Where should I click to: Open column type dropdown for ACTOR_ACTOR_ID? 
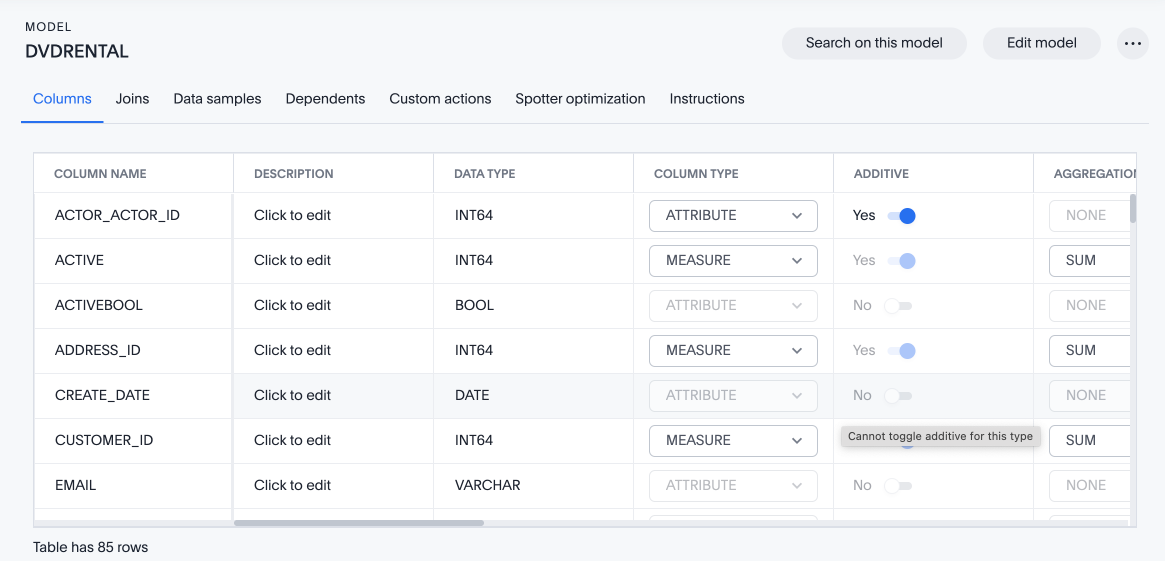733,216
